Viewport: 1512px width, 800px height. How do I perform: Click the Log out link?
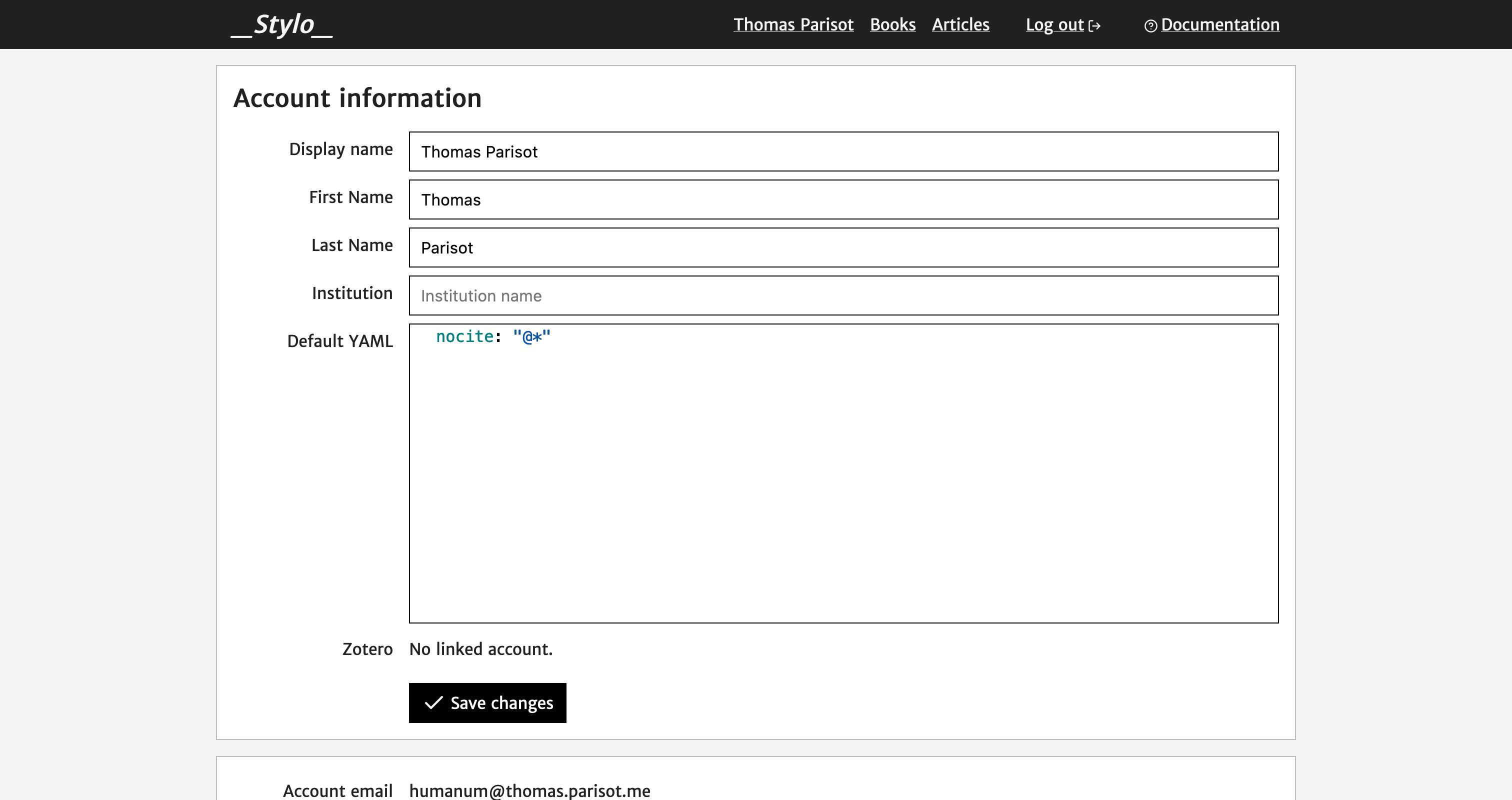tap(1054, 24)
